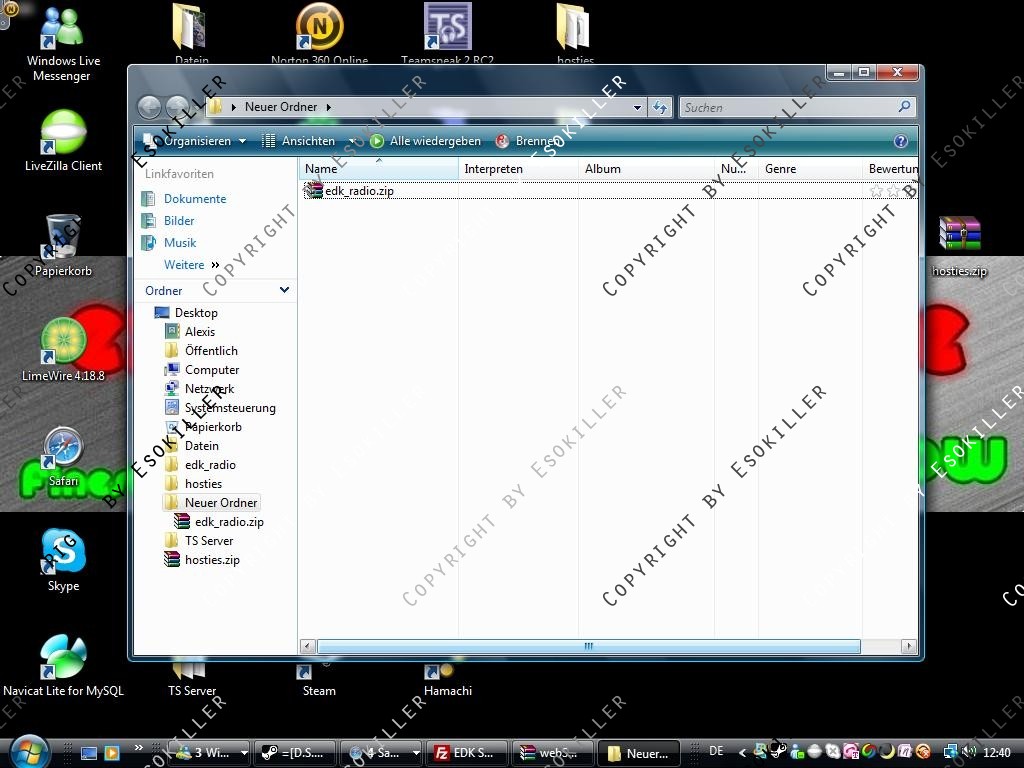Expand the Ansichten view options arrow
1024x768 pixels.
[x=351, y=142]
